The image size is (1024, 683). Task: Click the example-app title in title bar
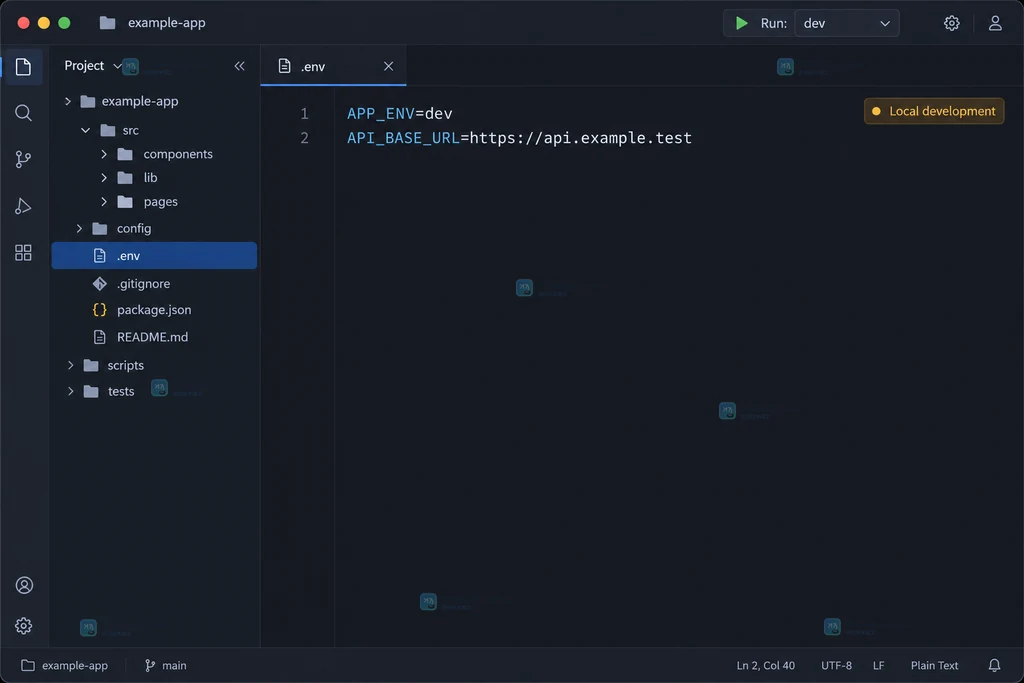point(167,23)
